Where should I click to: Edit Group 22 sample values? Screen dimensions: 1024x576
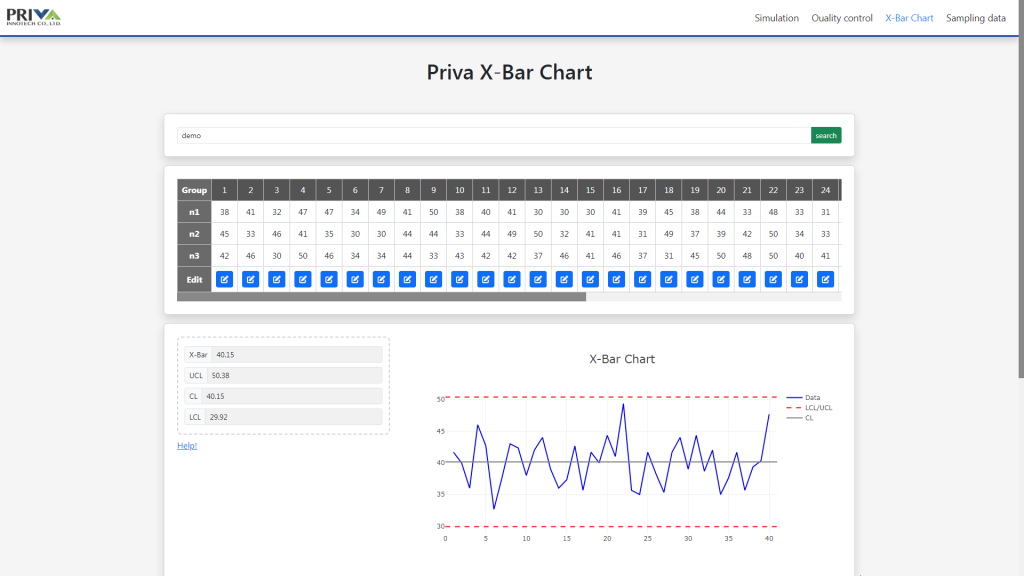(773, 280)
